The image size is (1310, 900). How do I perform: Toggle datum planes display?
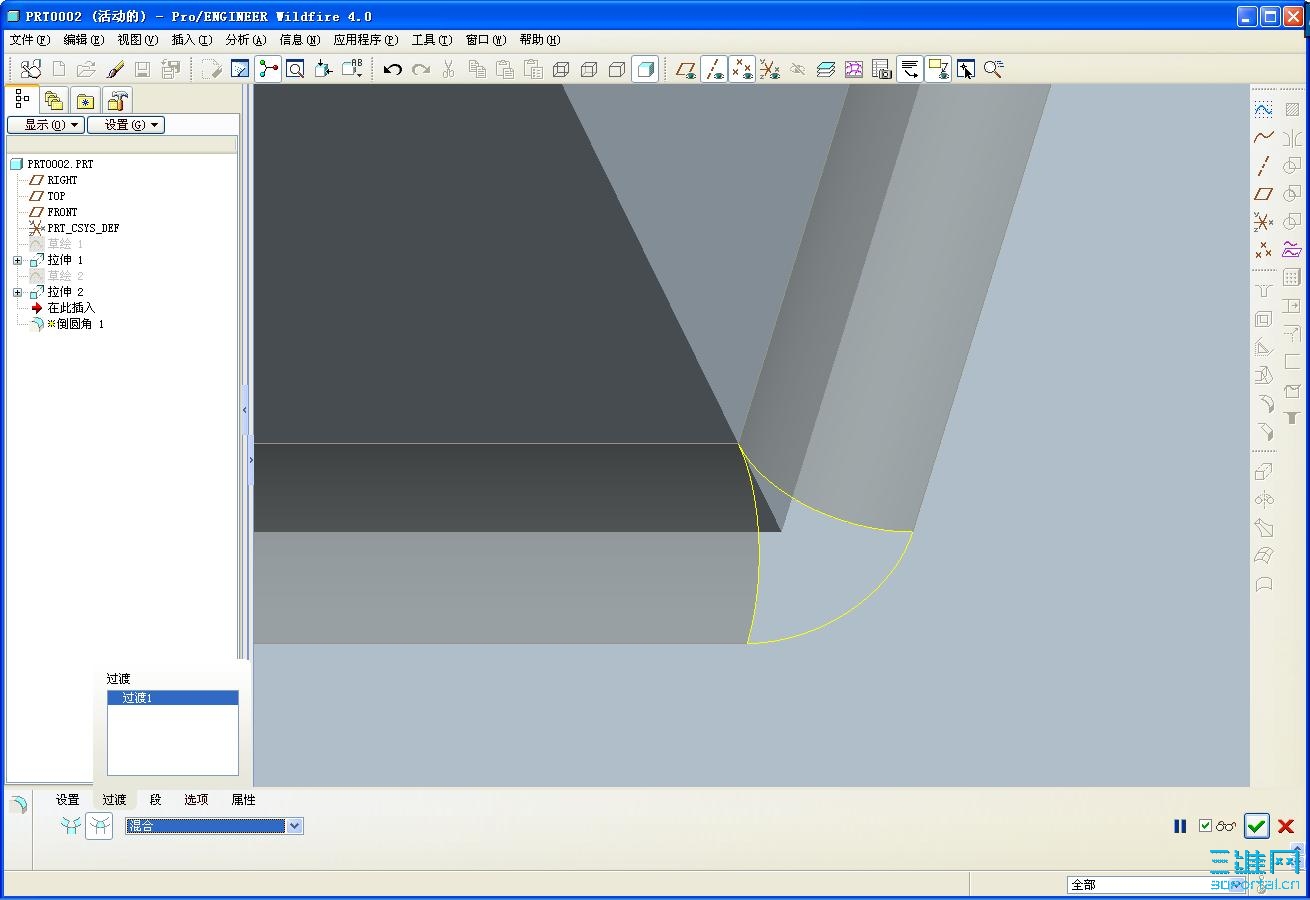(686, 69)
